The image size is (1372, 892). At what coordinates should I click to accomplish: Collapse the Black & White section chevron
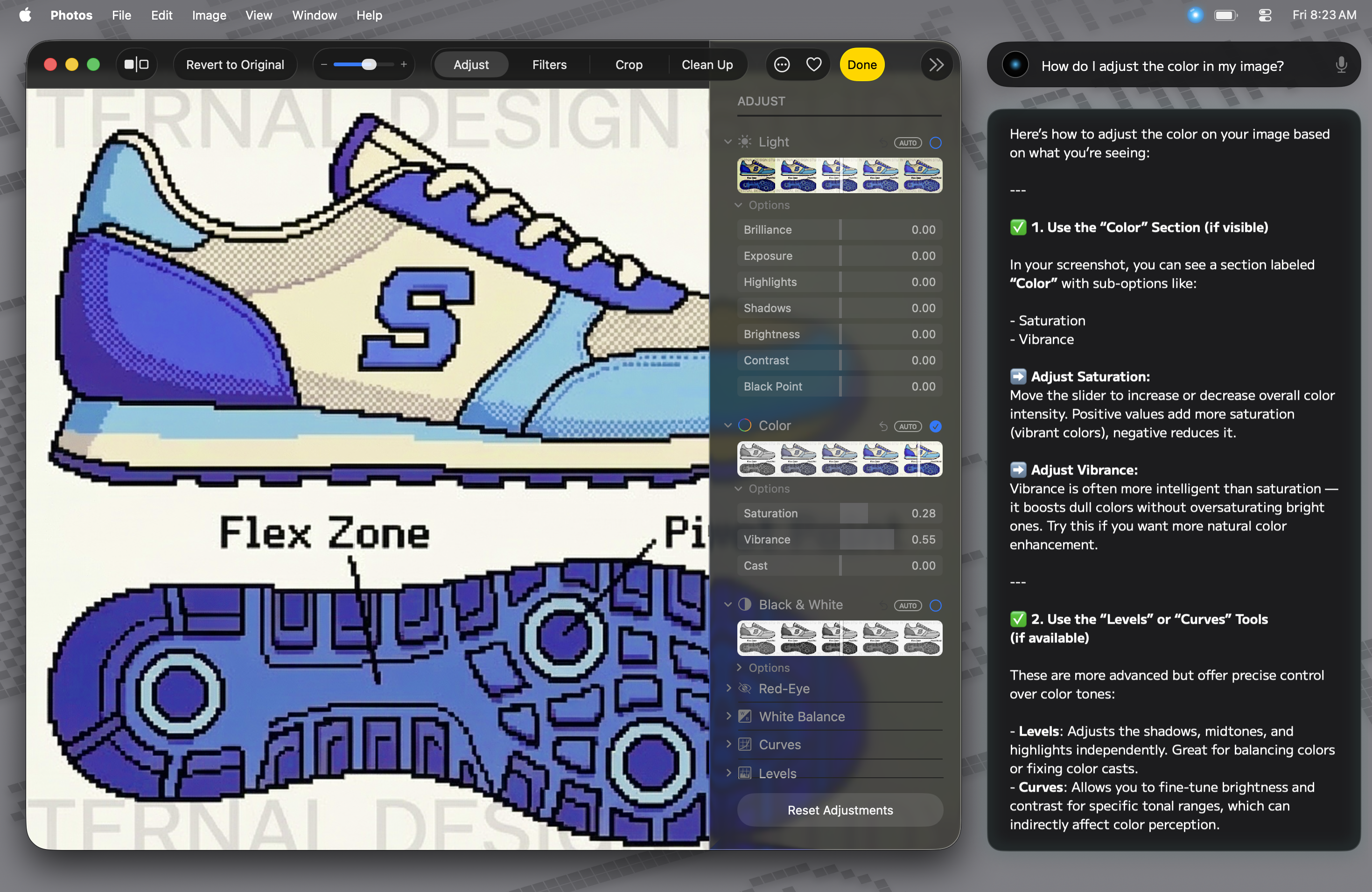[x=728, y=605]
